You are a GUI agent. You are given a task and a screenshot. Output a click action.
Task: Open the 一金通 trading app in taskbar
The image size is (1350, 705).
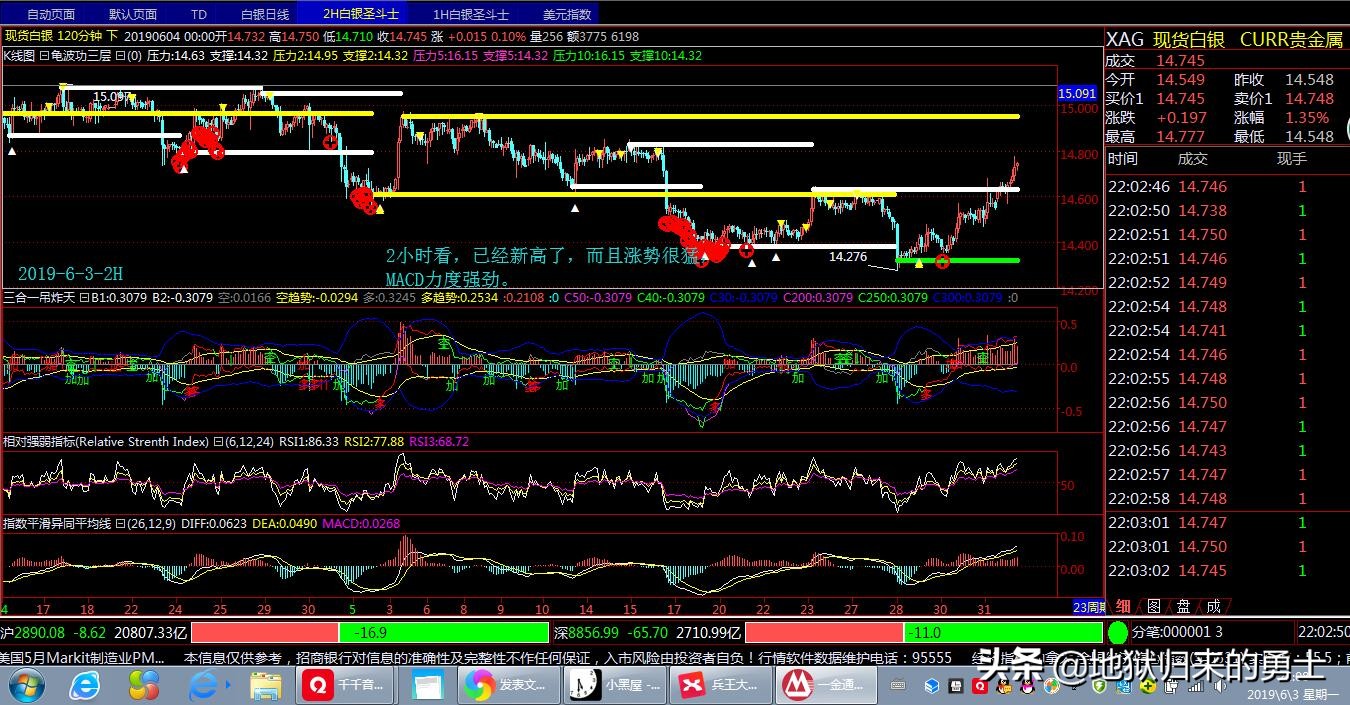(823, 684)
